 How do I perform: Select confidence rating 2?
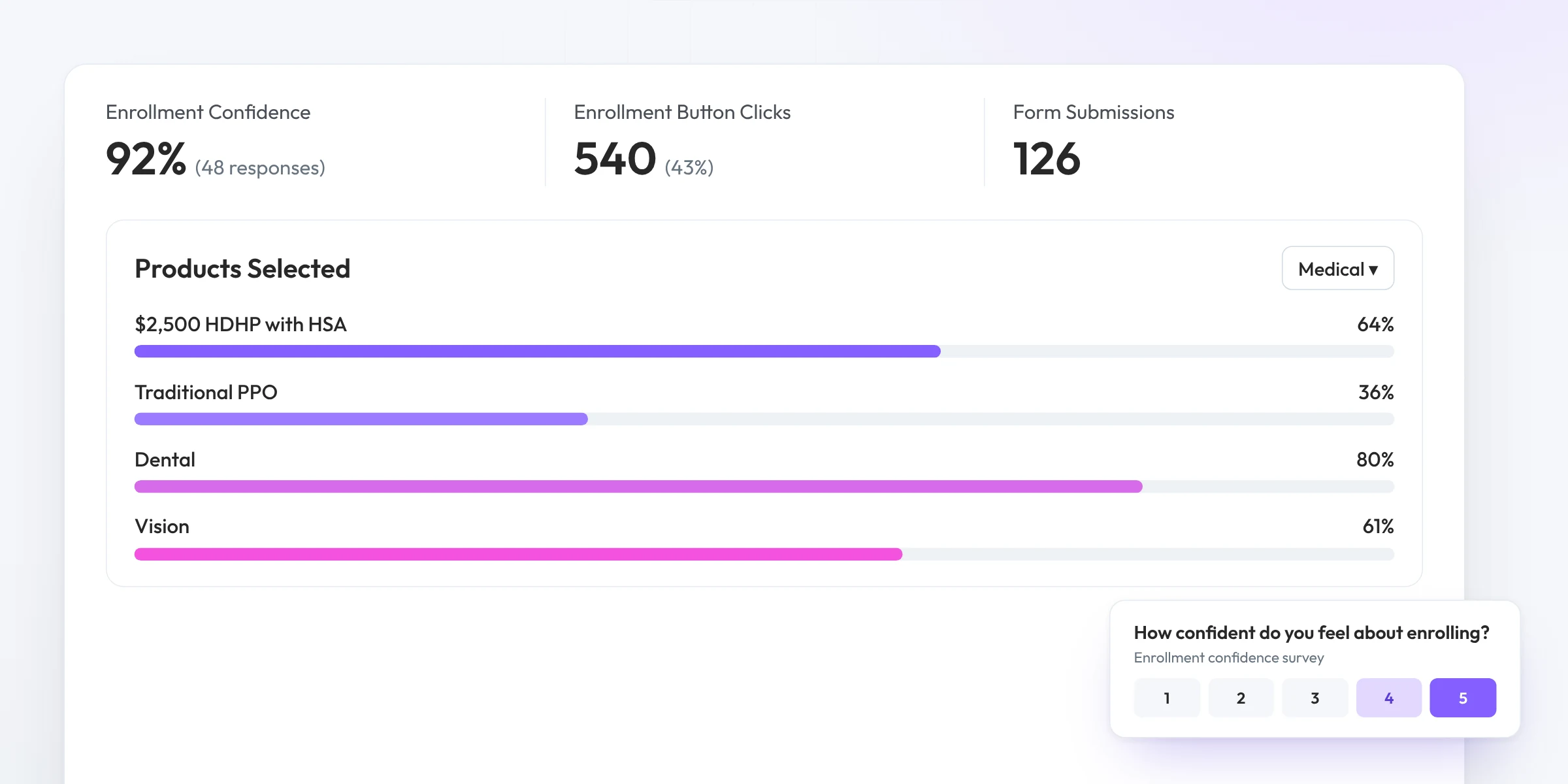pos(1241,698)
